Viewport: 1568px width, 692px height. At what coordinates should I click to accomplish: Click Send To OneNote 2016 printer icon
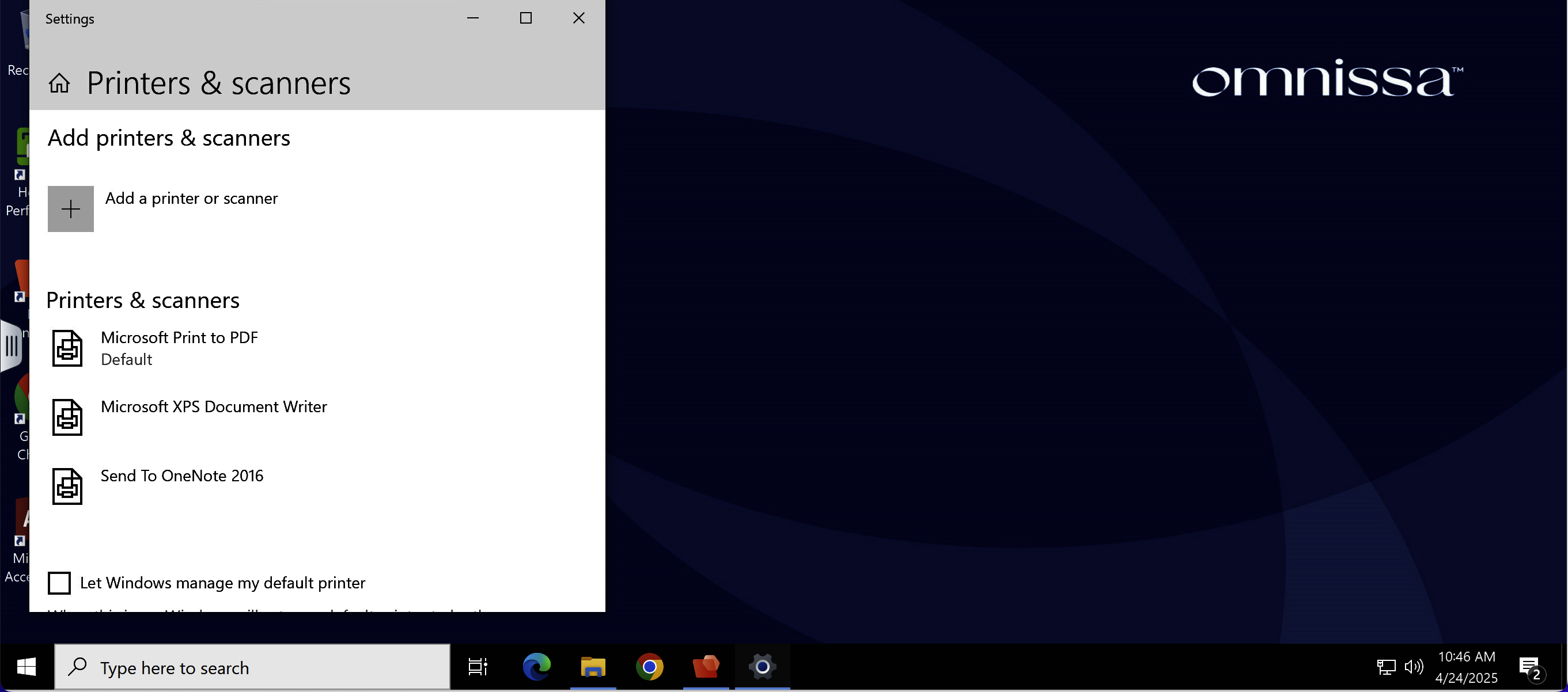(67, 486)
